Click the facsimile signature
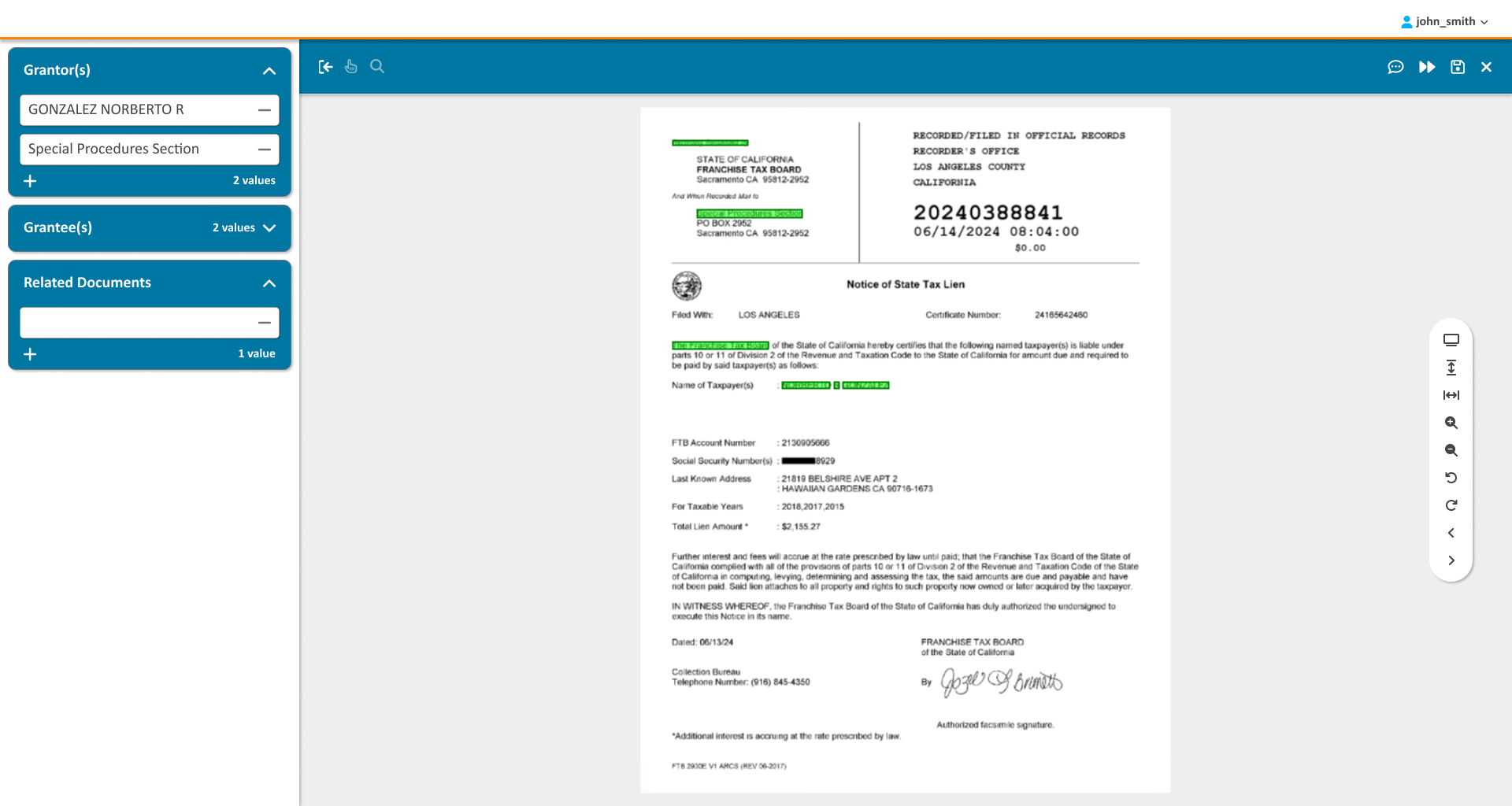The width and height of the screenshot is (1512, 806). click(x=1002, y=682)
